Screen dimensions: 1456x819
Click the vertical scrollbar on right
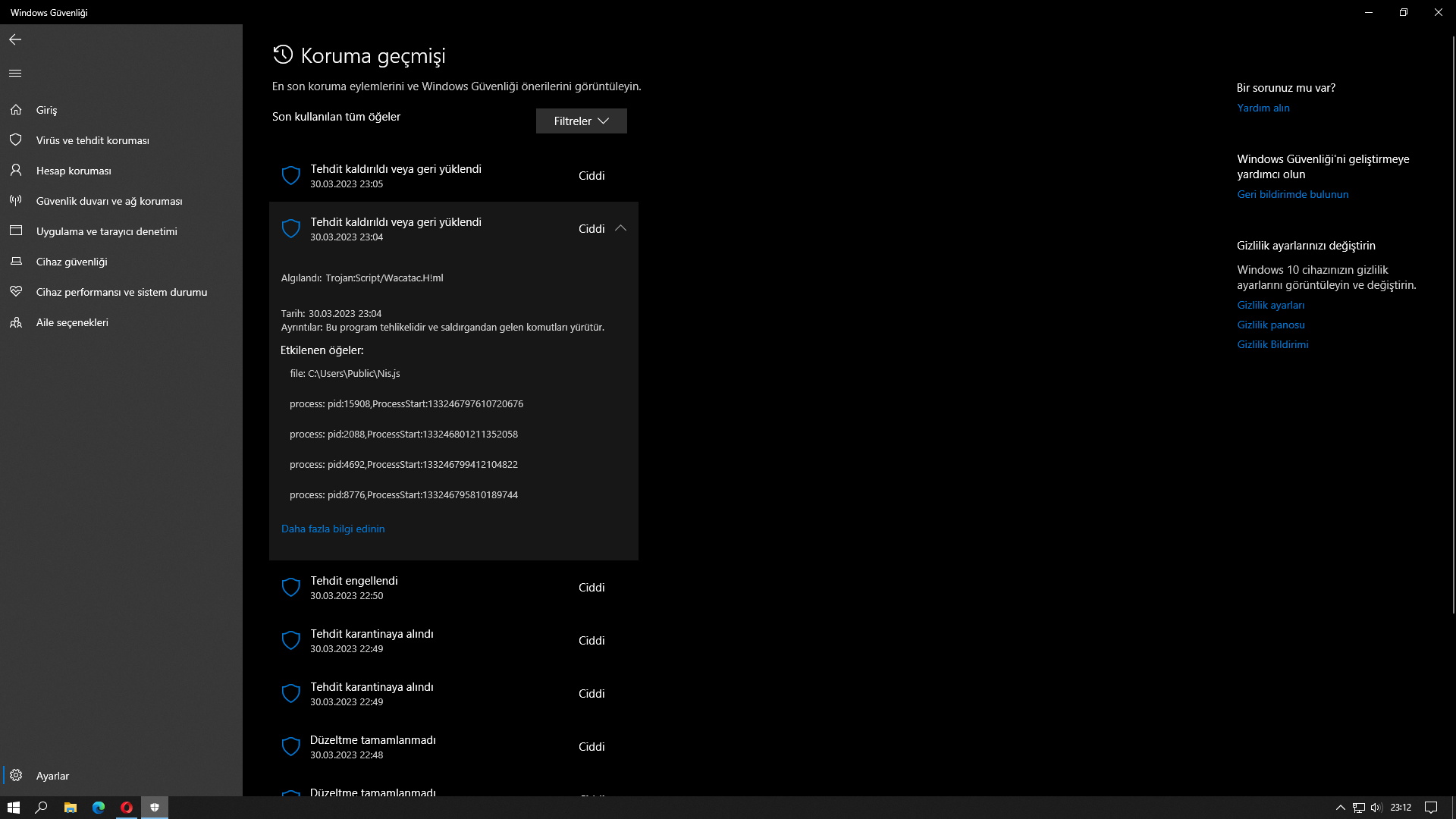(1452, 326)
